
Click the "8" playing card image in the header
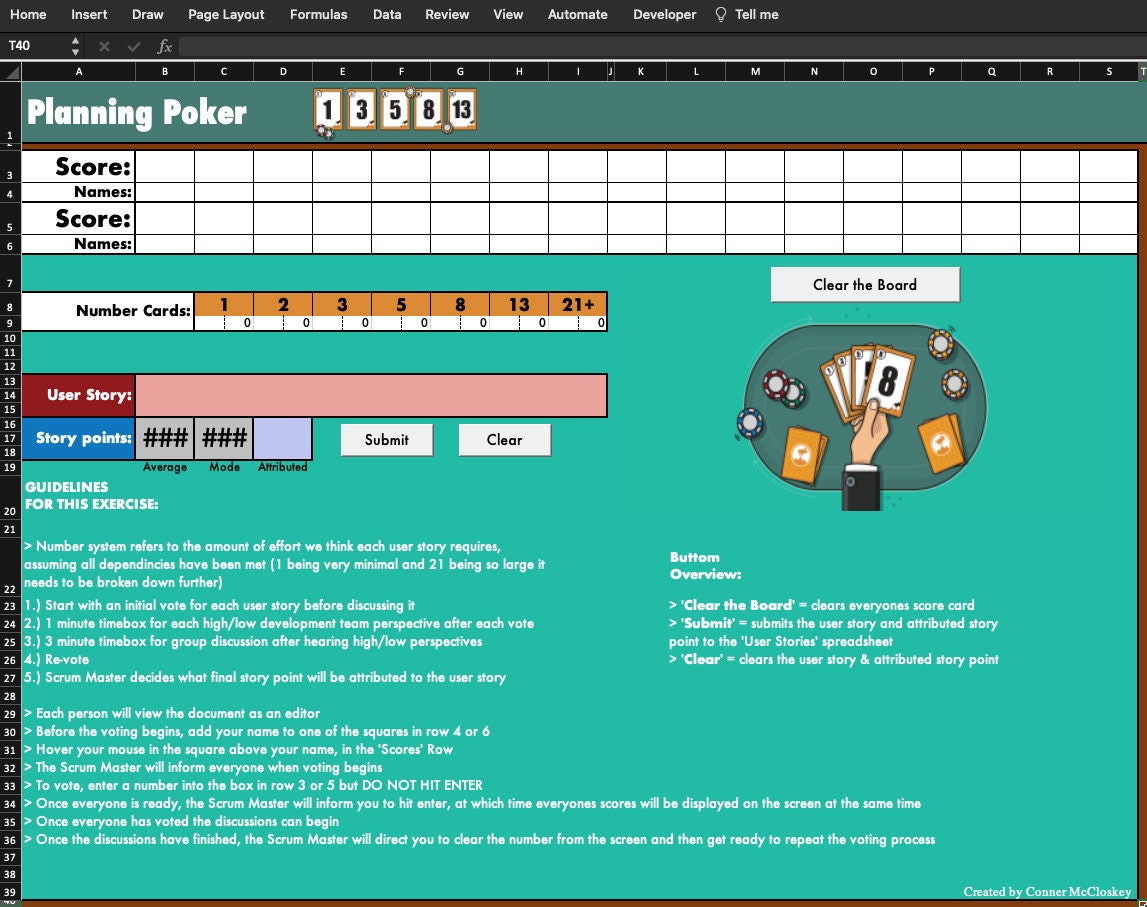[x=427, y=110]
